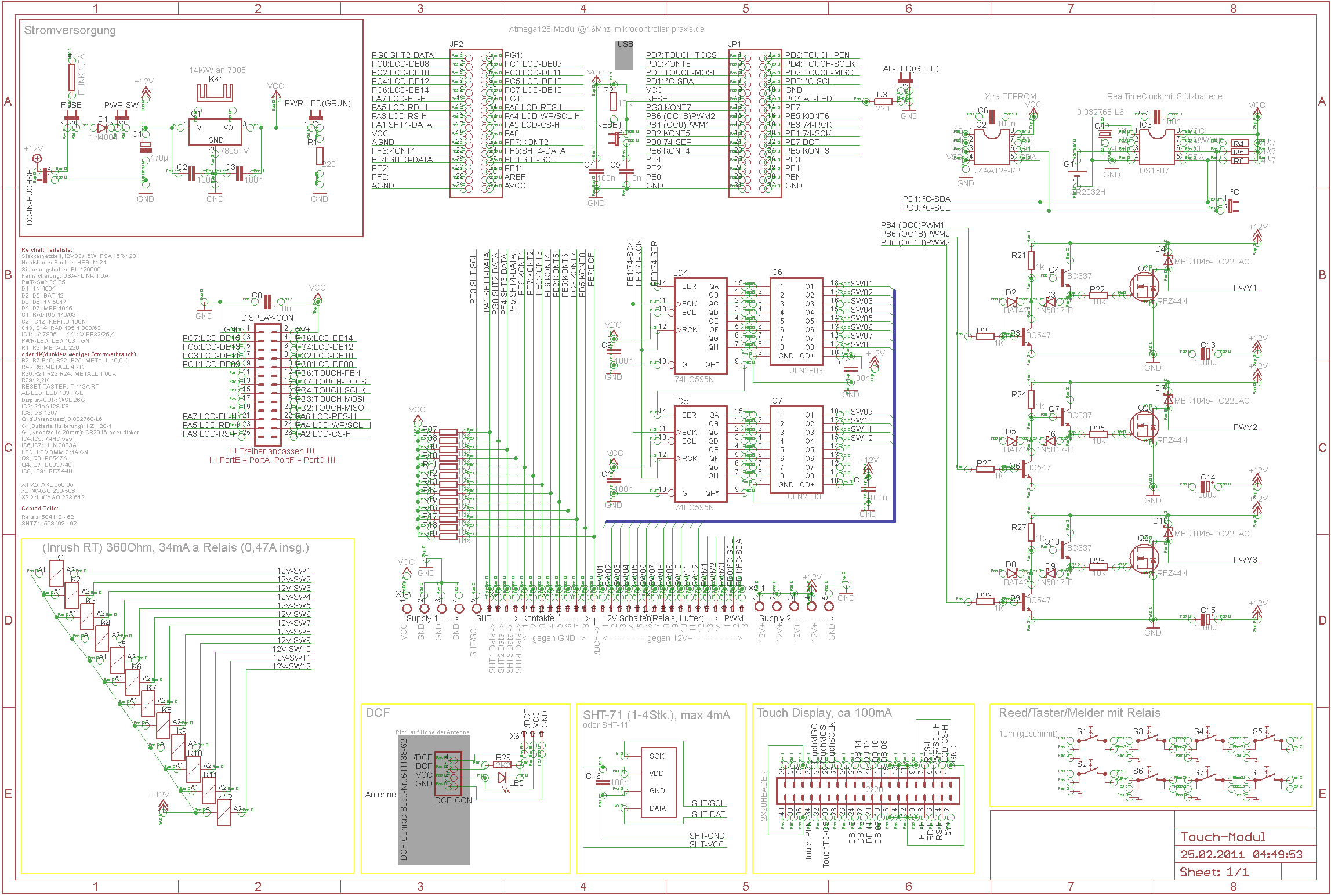The height and width of the screenshot is (896, 1331).
Task: Select the IC3 DS1307 clock chip
Action: pos(1156,147)
